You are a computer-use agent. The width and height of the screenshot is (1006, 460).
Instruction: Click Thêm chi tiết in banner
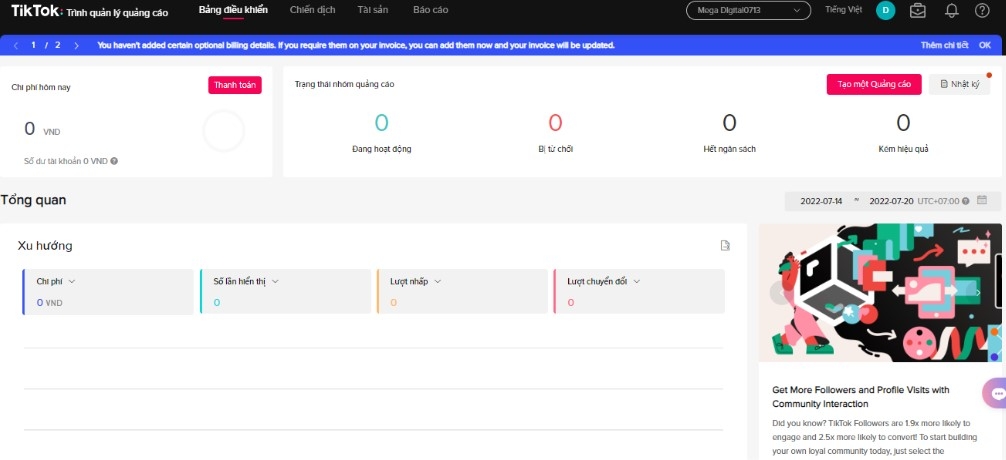(944, 45)
